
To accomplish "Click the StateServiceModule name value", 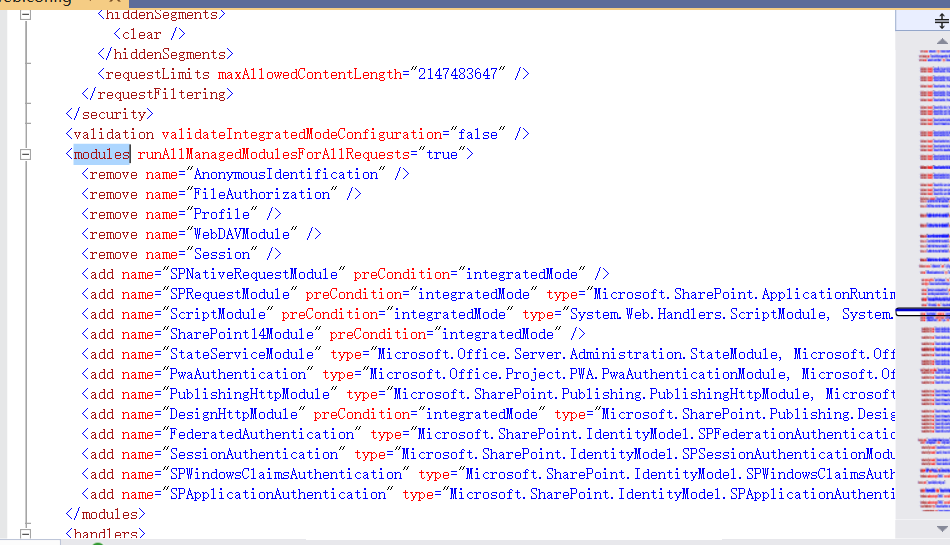I will 242,354.
